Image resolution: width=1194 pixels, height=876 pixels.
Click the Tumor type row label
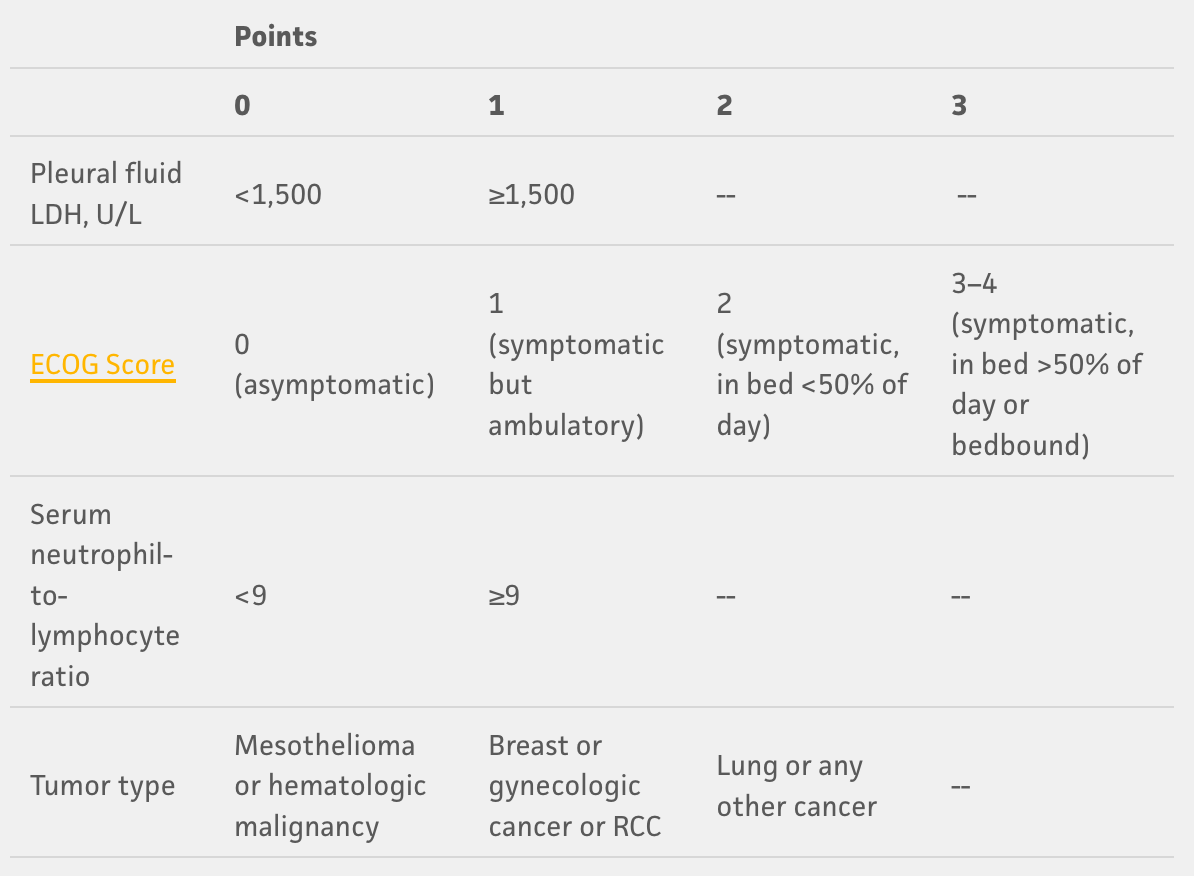[x=103, y=786]
